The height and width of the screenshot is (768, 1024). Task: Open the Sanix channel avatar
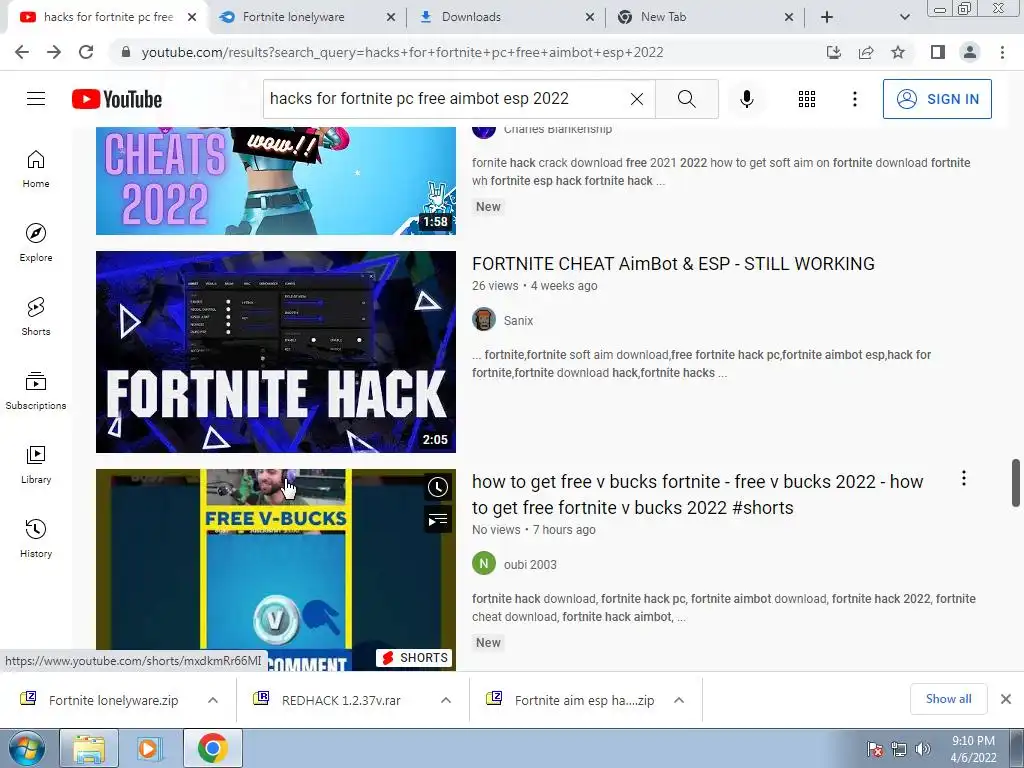484,320
